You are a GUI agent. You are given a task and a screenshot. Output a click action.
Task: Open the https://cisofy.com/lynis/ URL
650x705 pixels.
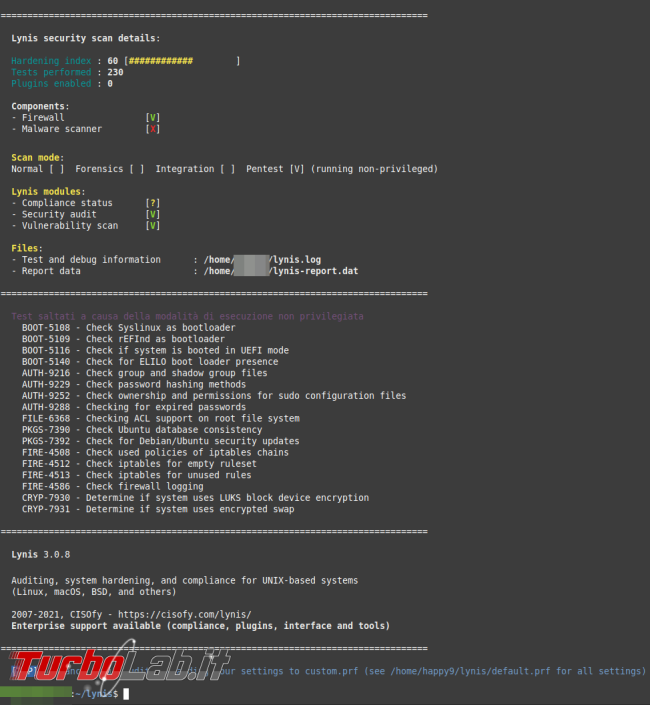click(x=185, y=614)
